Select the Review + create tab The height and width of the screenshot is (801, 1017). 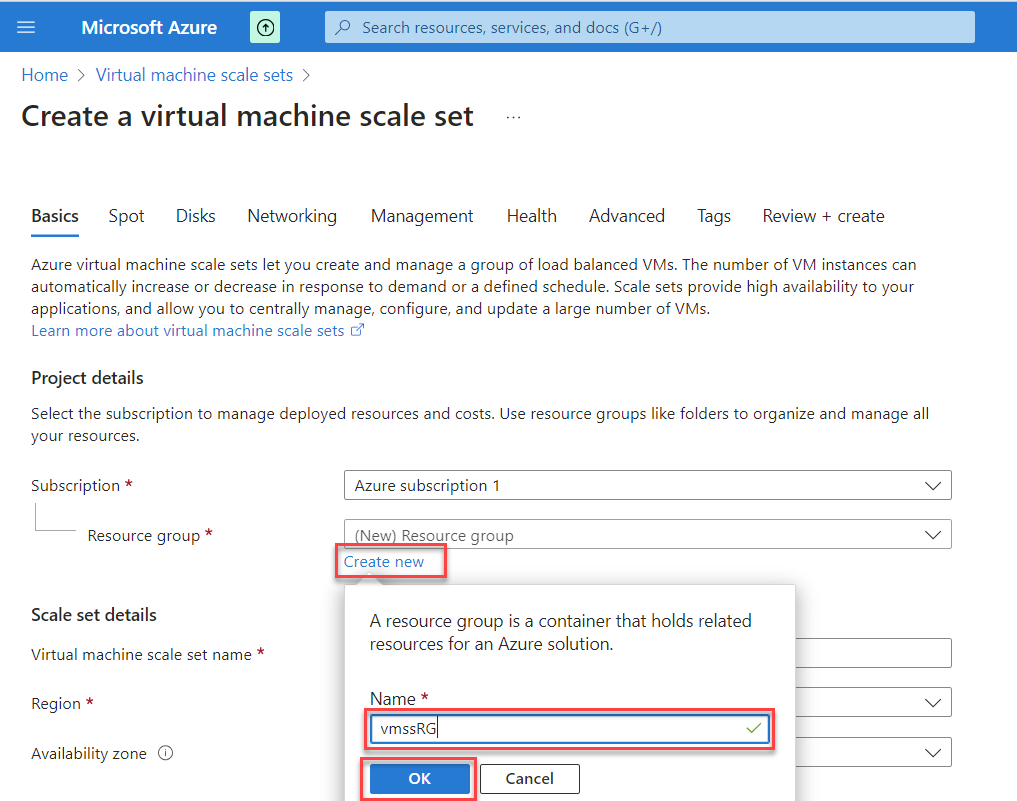822,216
